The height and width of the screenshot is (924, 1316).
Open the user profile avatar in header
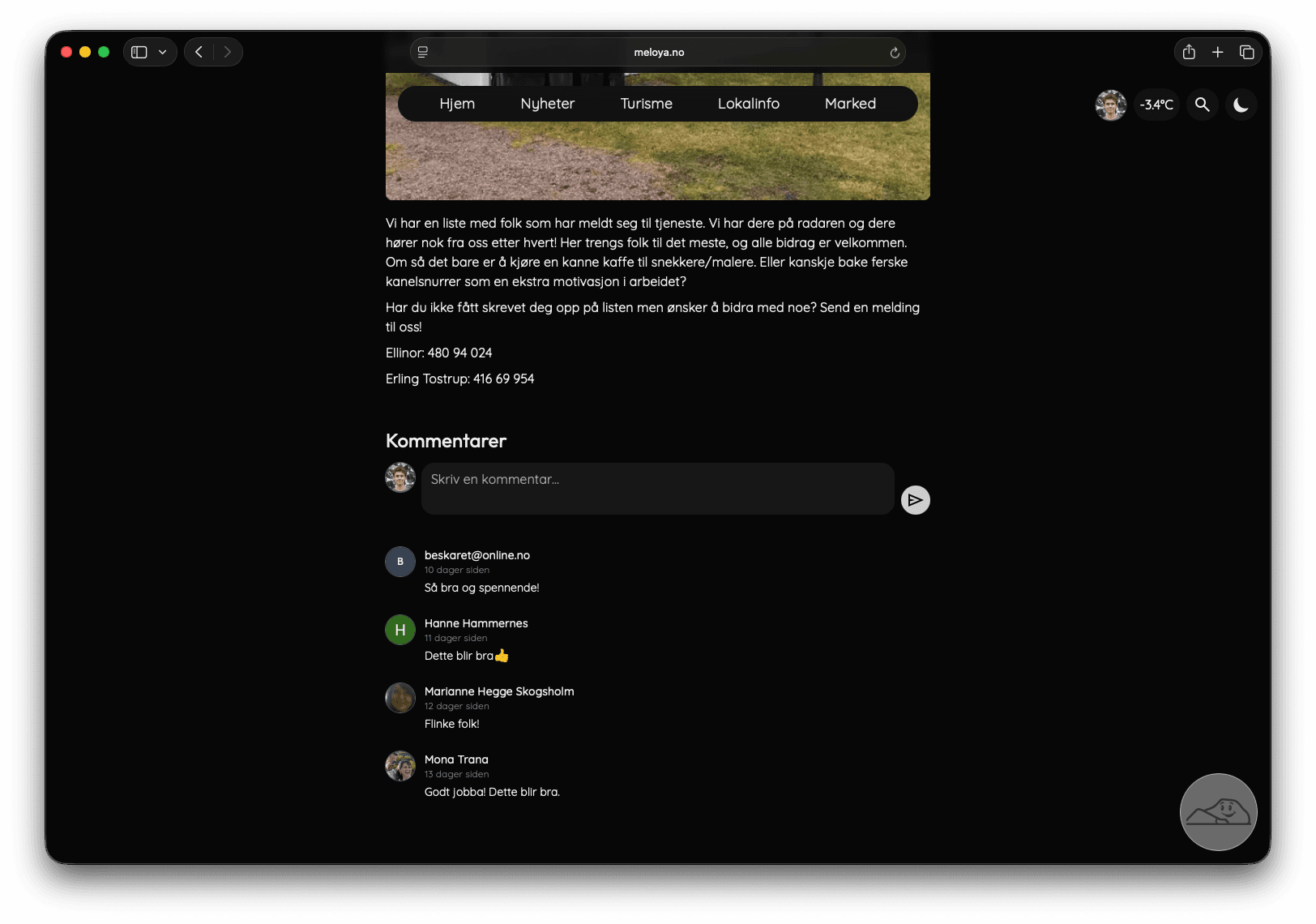(x=1110, y=105)
